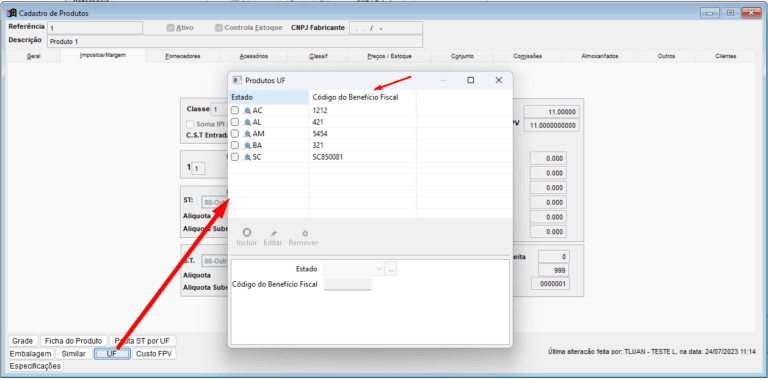Tick the AM state checkbox
This screenshot has height=379, width=768.
[x=235, y=134]
